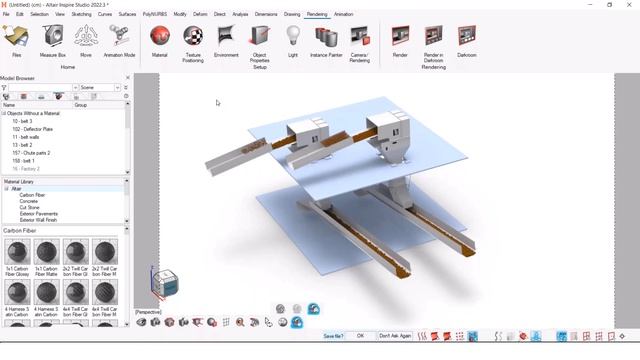Open the File menu

pyautogui.click(x=6, y=14)
